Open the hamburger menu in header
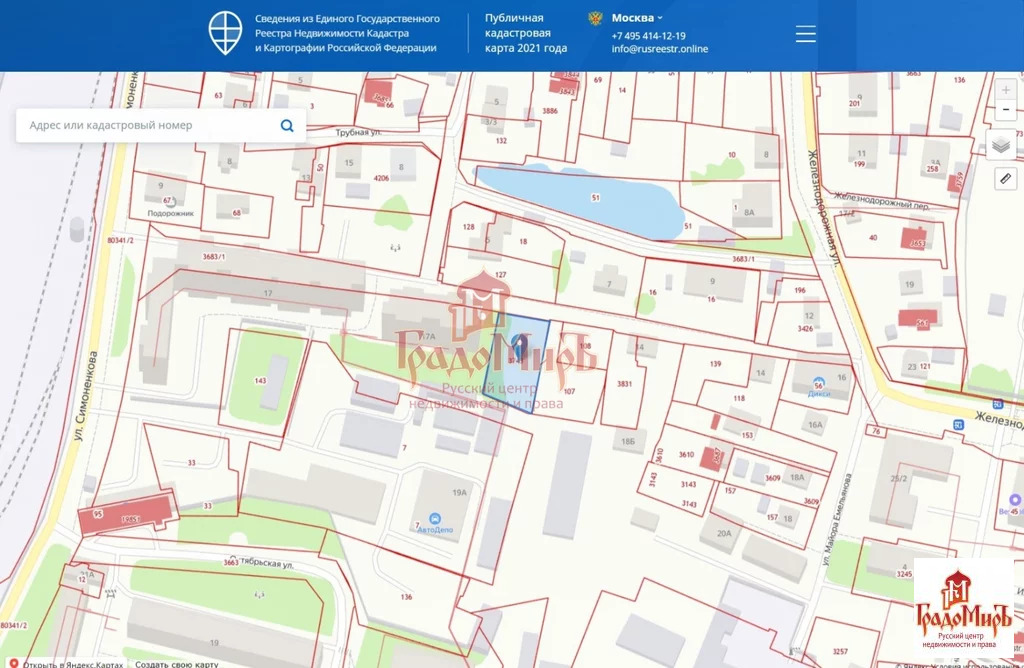 805,34
